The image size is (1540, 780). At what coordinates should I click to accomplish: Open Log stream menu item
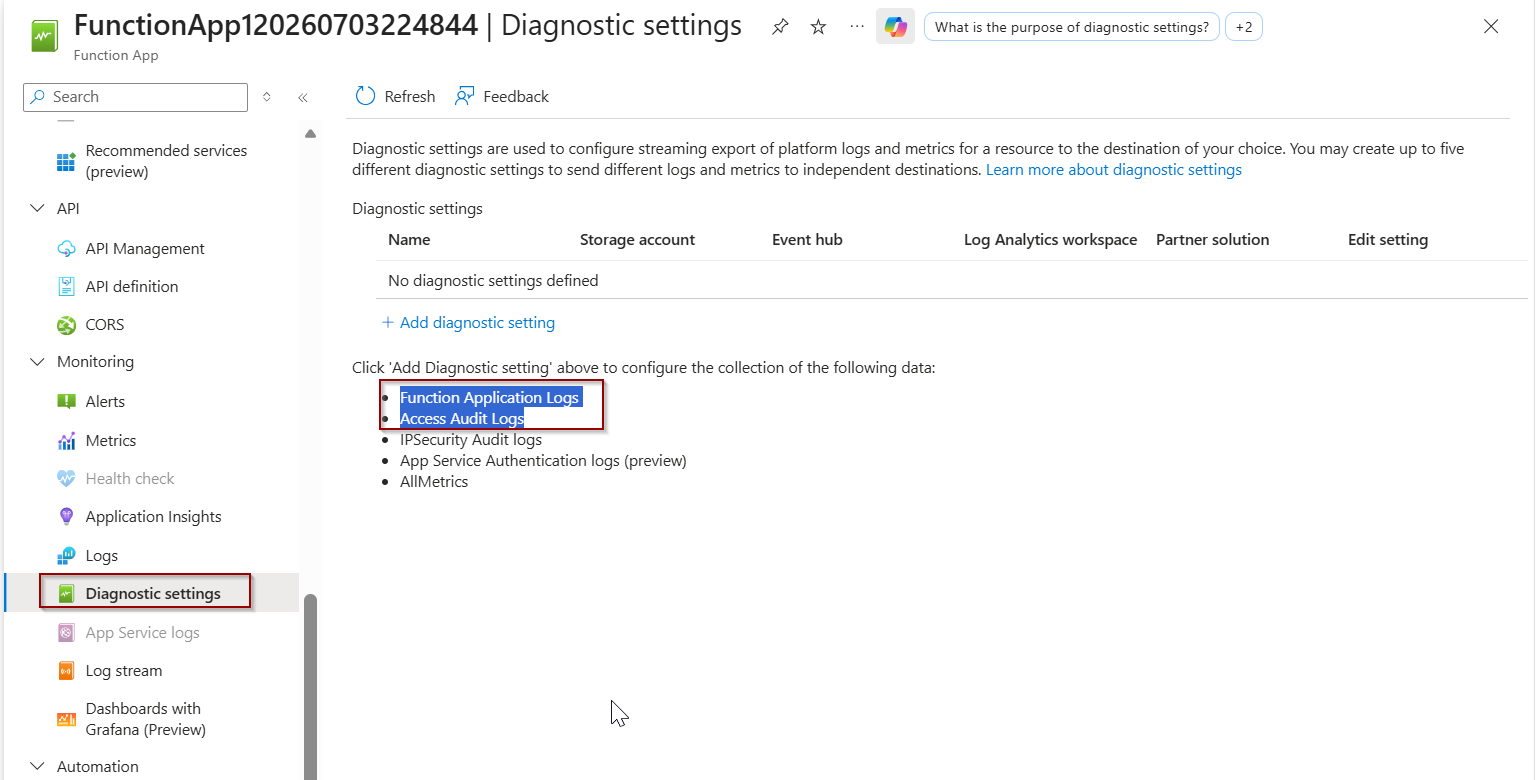pyautogui.click(x=124, y=671)
